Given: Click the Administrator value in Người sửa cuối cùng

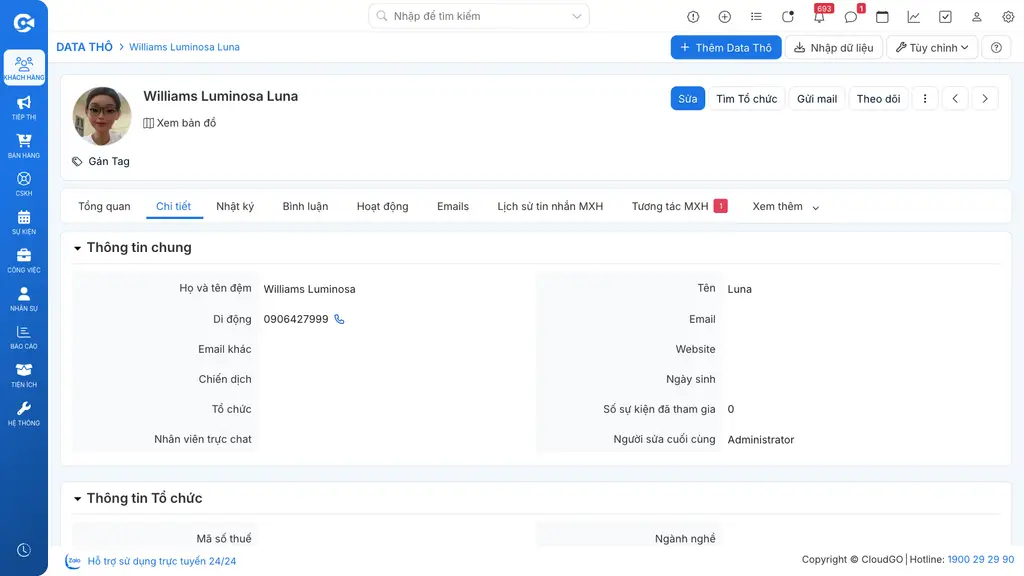Looking at the screenshot, I should click(x=761, y=440).
